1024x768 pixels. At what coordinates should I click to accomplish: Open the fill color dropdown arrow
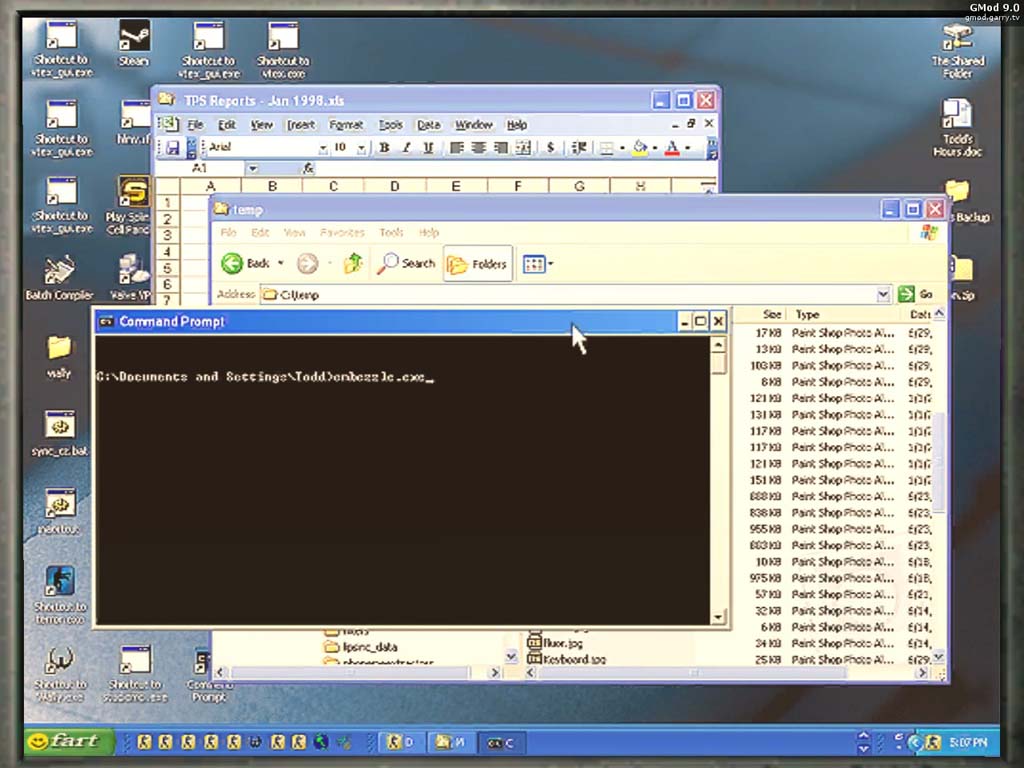tap(654, 148)
